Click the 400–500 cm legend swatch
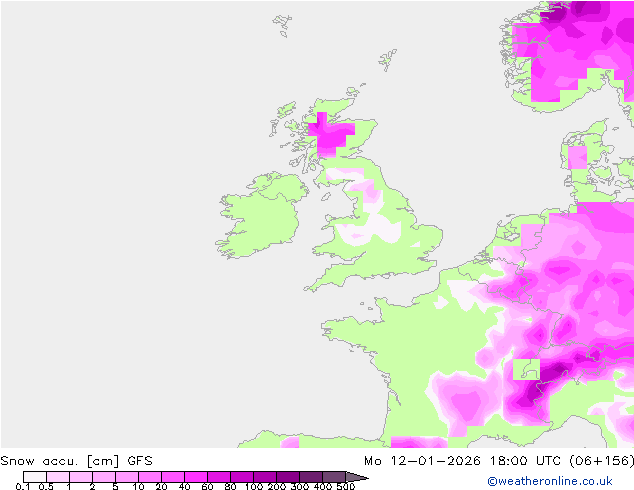Image resolution: width=634 pixels, height=490 pixels. [334, 477]
